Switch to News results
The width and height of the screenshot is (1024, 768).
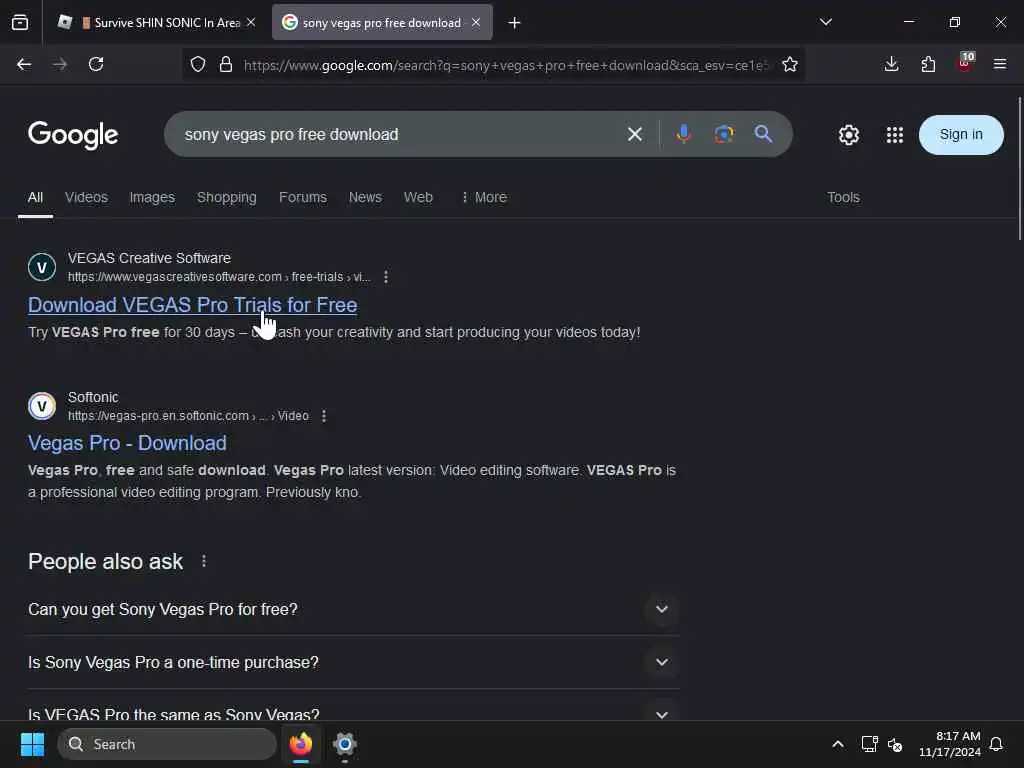(x=365, y=197)
